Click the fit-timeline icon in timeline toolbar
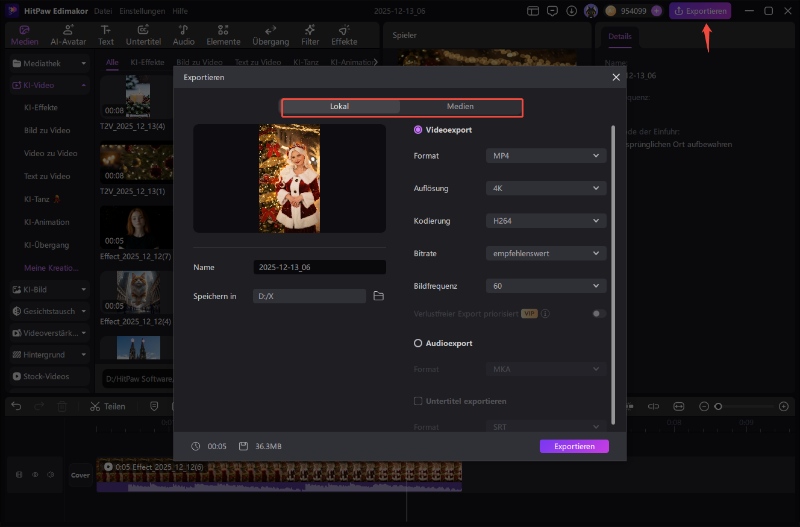The image size is (800, 527). (x=678, y=407)
